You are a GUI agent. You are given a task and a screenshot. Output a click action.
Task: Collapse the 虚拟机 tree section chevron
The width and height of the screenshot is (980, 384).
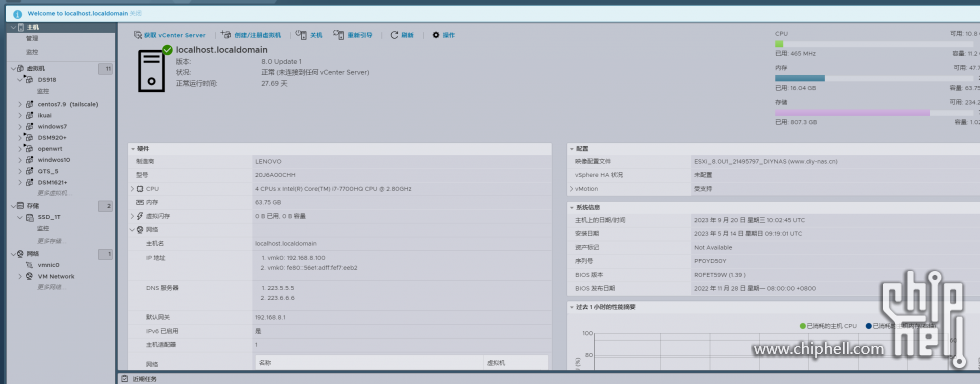(x=13, y=69)
